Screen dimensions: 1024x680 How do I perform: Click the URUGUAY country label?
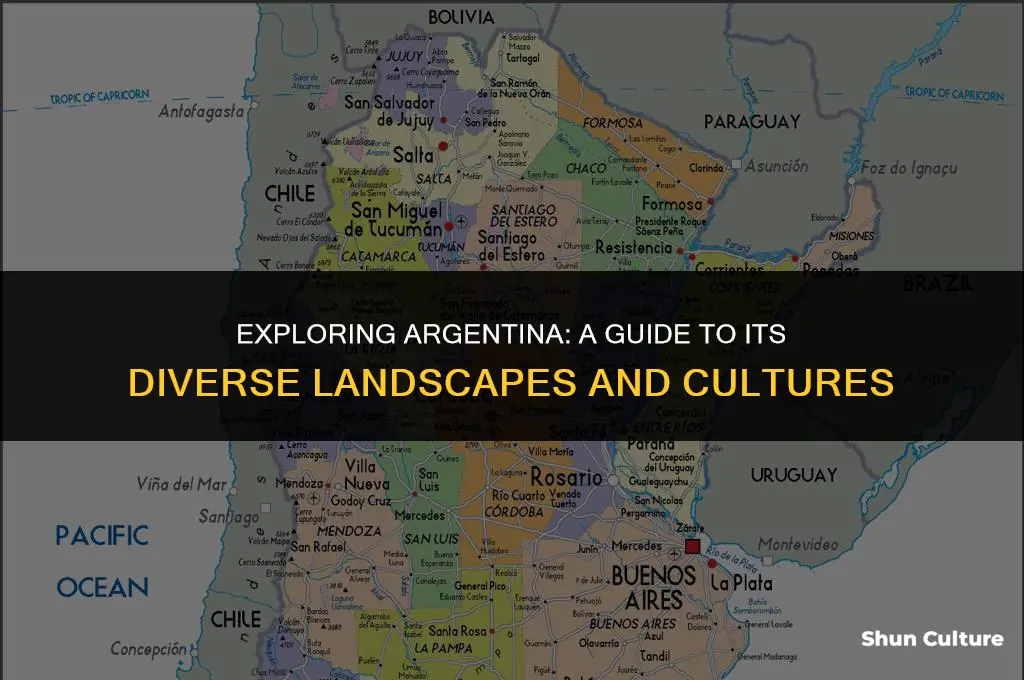pyautogui.click(x=794, y=475)
